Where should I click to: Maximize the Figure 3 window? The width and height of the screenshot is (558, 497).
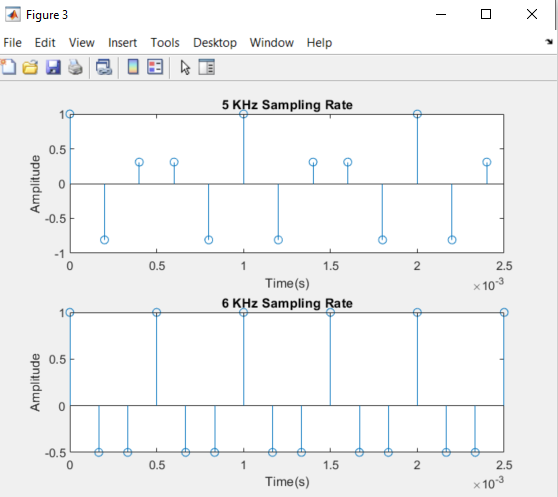tap(486, 14)
